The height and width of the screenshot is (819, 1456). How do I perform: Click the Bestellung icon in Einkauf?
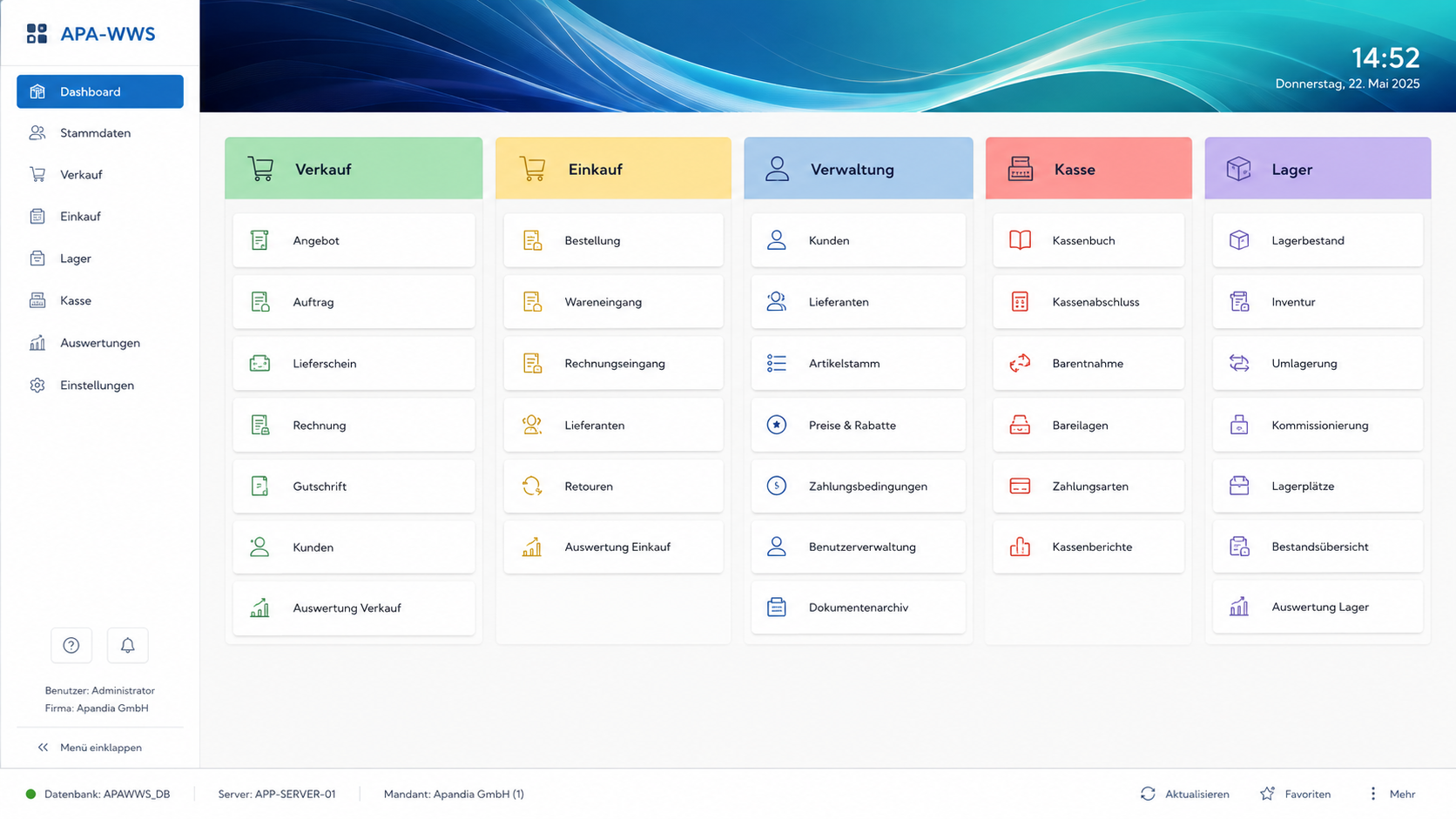532,240
